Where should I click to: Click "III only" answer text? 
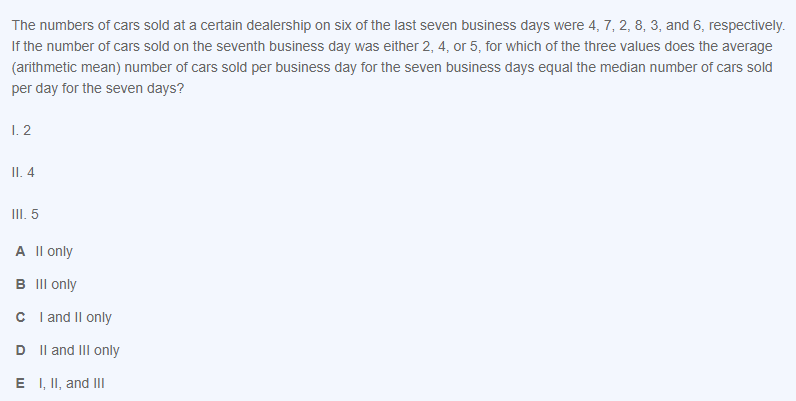56,284
